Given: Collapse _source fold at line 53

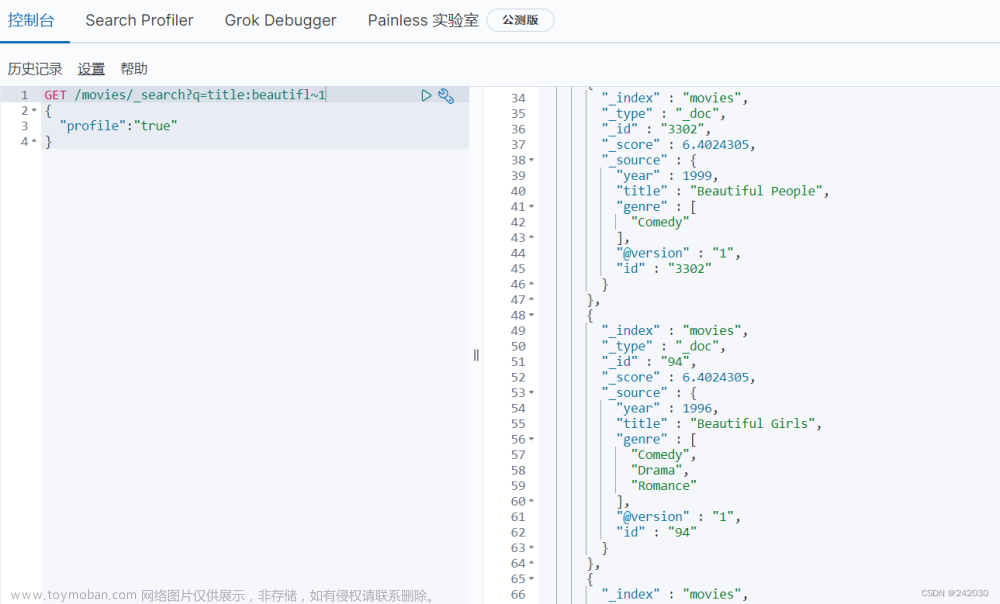Looking at the screenshot, I should tap(531, 393).
